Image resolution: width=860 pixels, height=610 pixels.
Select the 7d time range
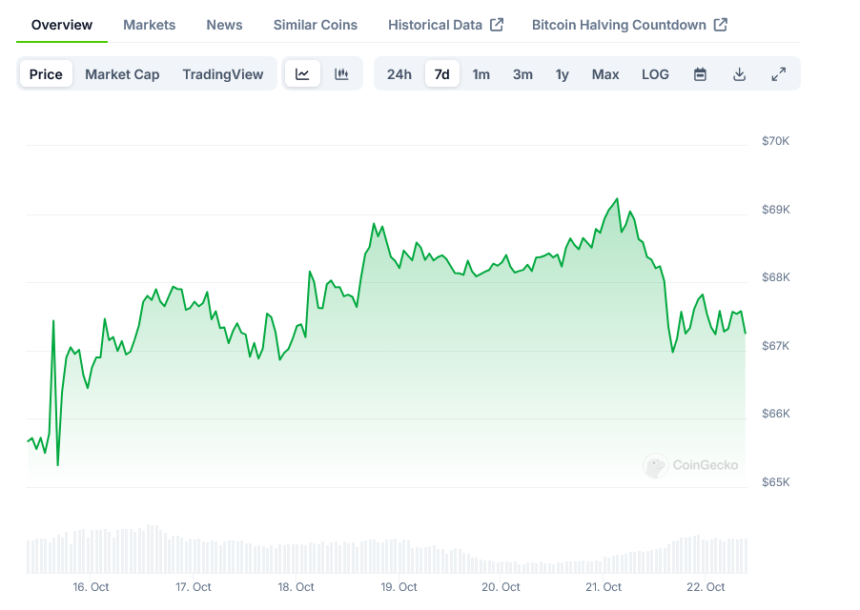pyautogui.click(x=441, y=74)
